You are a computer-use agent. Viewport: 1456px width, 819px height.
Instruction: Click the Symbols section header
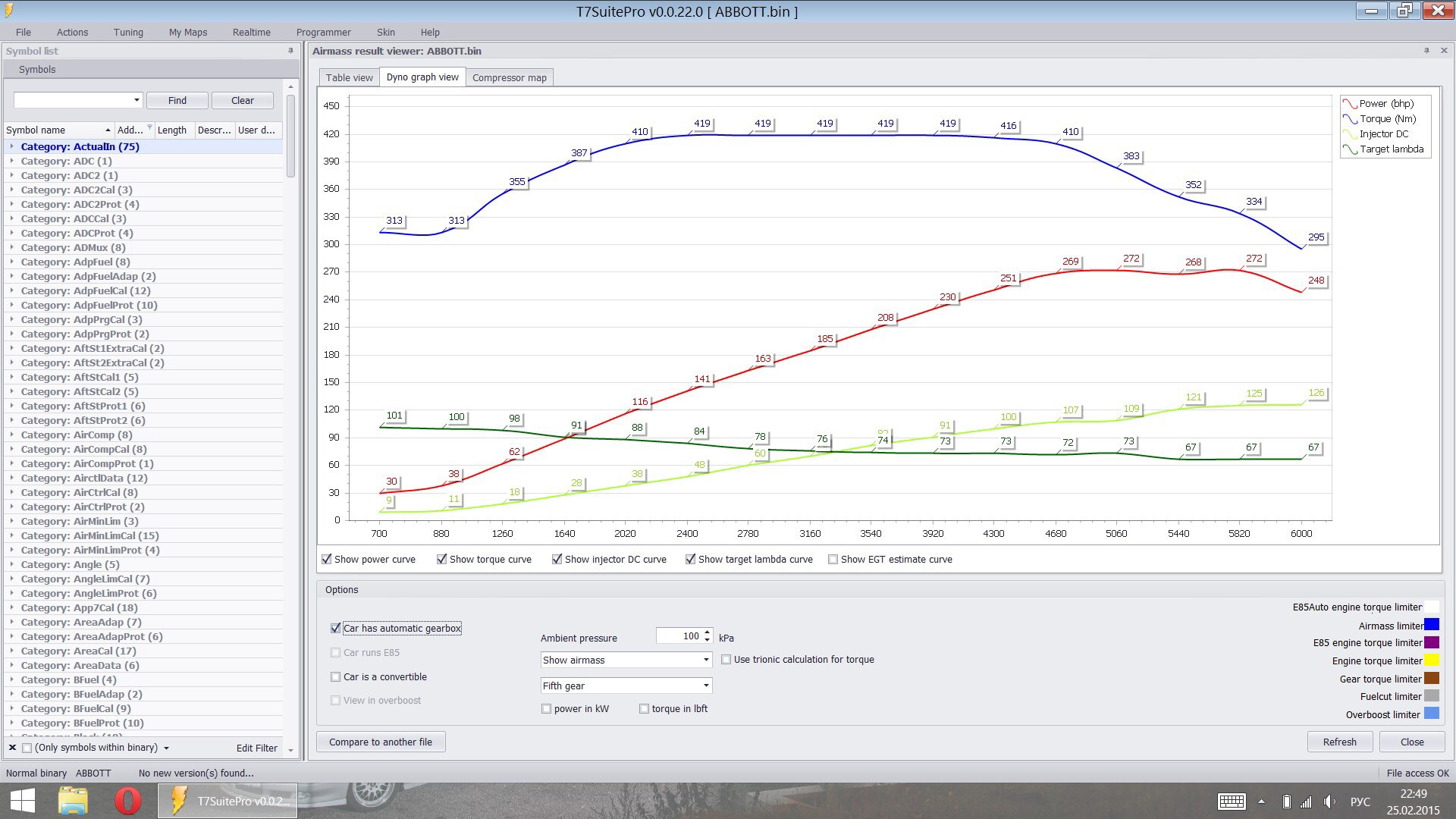[150, 69]
